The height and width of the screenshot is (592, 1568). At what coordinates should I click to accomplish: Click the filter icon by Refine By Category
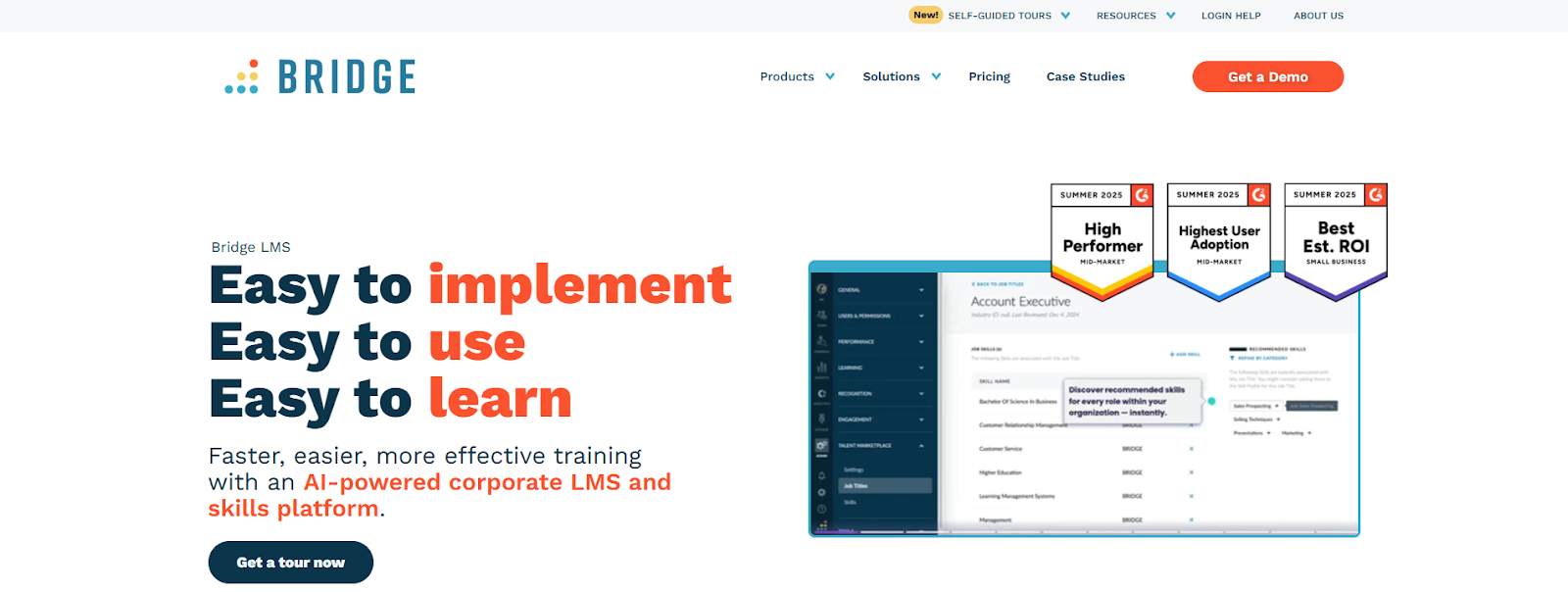[1232, 358]
